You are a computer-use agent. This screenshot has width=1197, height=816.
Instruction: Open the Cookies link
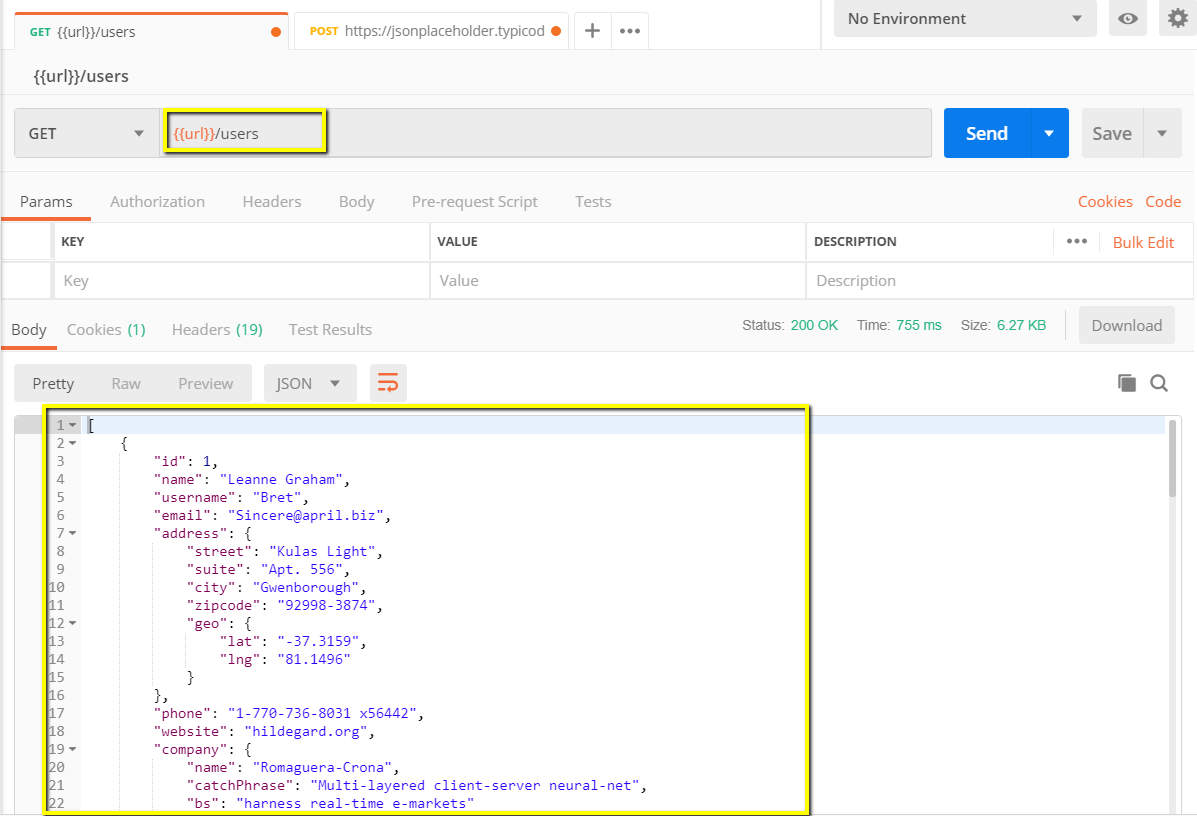(x=1105, y=201)
